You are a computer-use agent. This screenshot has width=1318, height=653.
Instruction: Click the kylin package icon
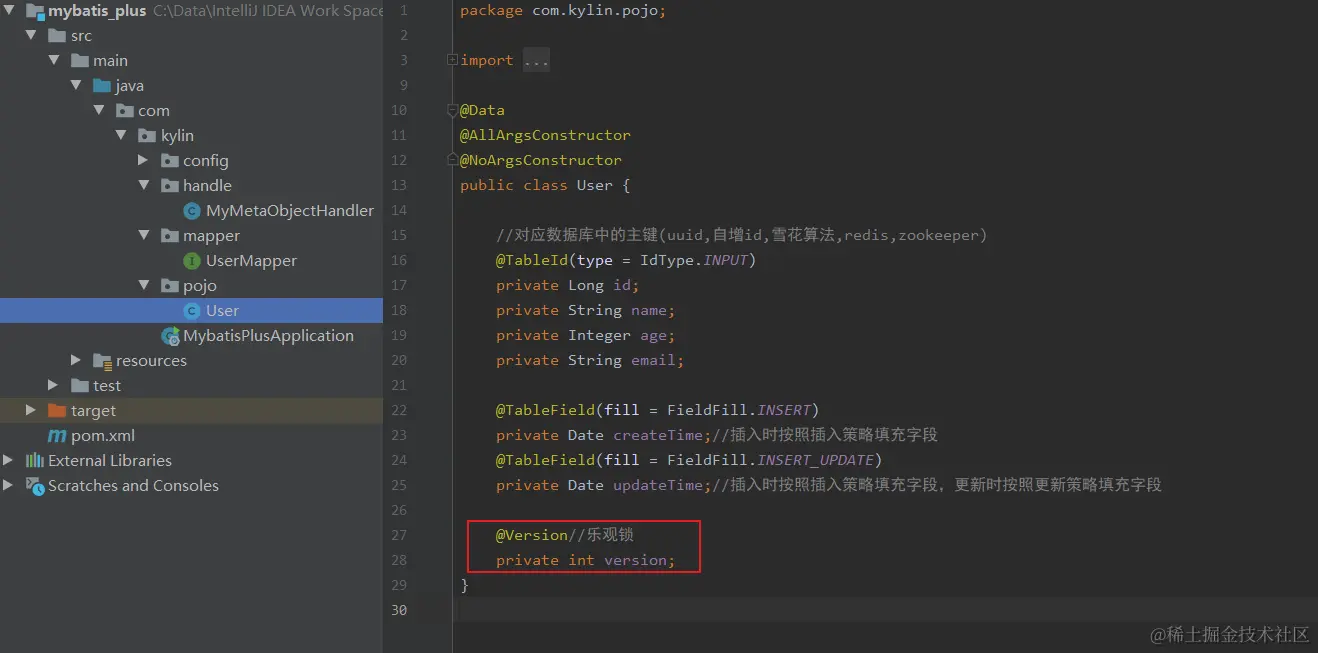147,136
